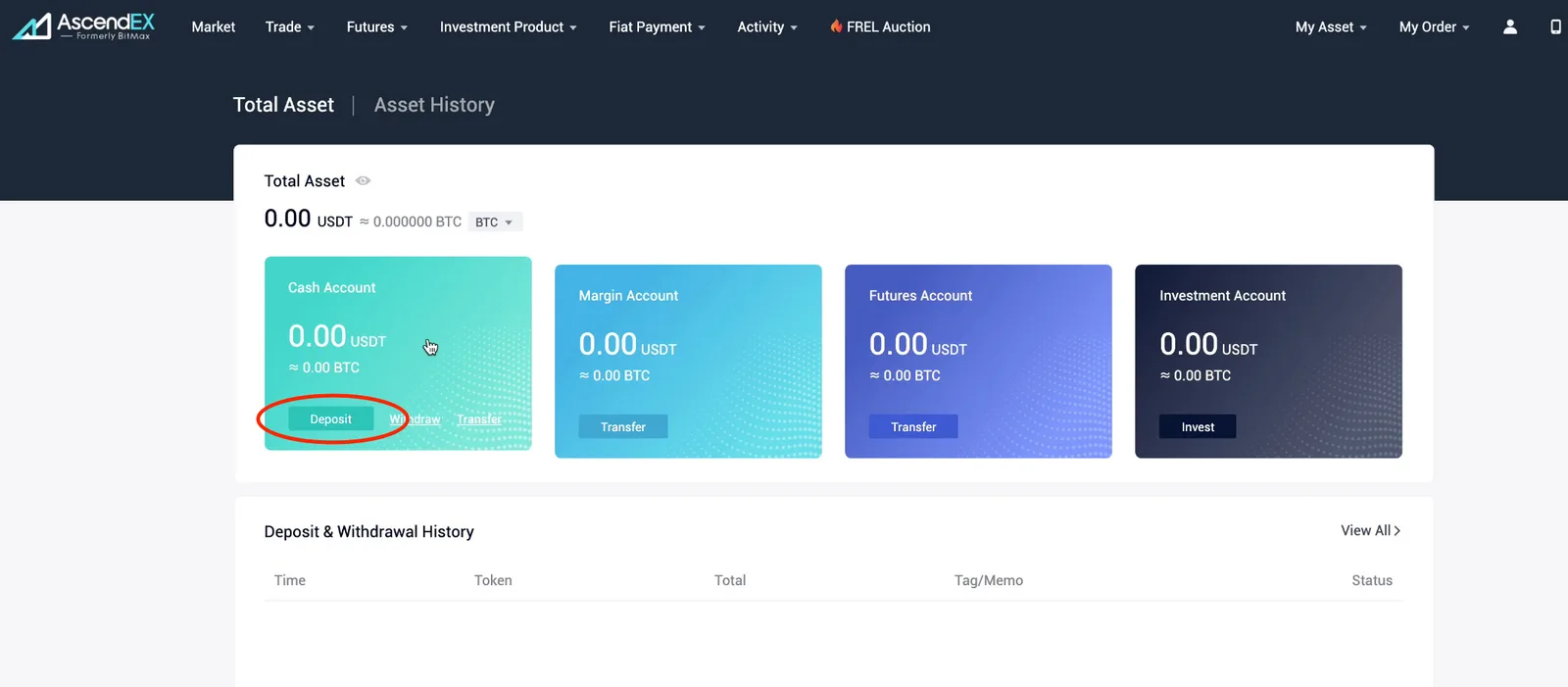Expand the Trade dropdown menu
This screenshot has width=1568, height=687.
(x=290, y=26)
